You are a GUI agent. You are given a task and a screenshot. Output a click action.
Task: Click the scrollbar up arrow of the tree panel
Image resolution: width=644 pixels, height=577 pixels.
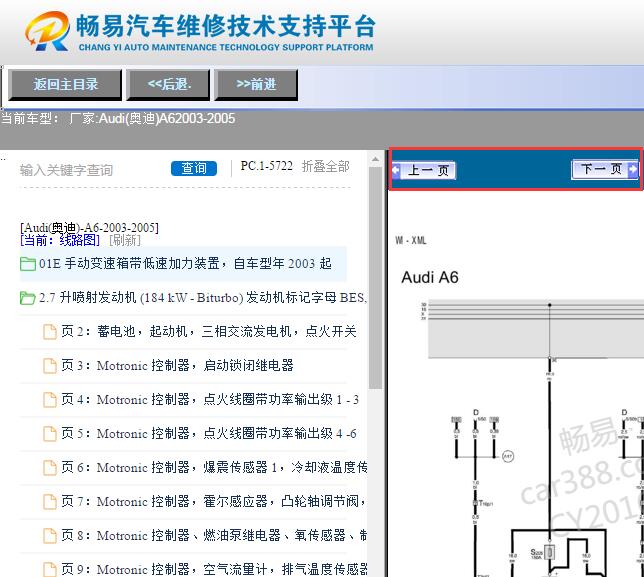(375, 159)
